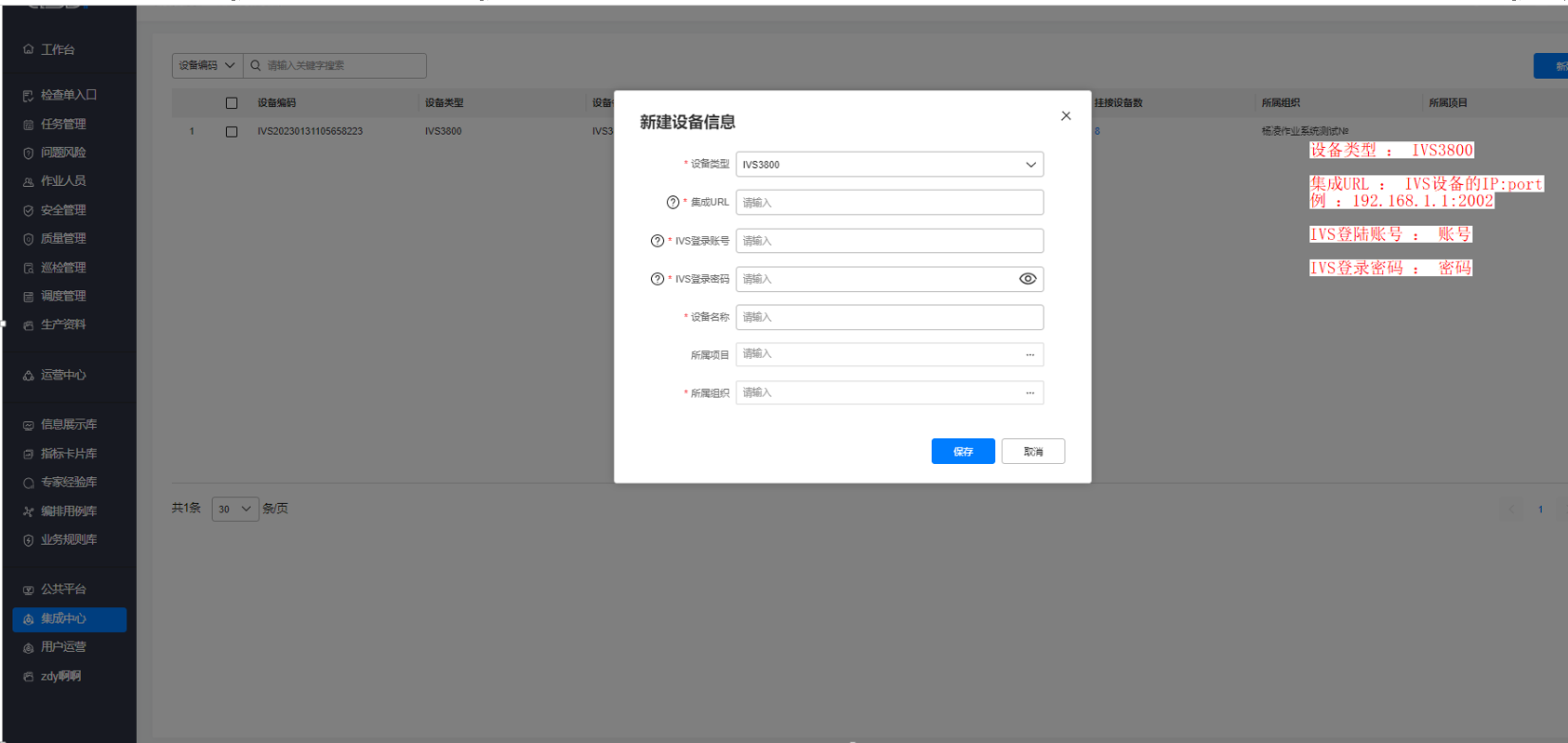Open the 所属项目 ellipsis picker
The image size is (1568, 743).
tap(1030, 354)
